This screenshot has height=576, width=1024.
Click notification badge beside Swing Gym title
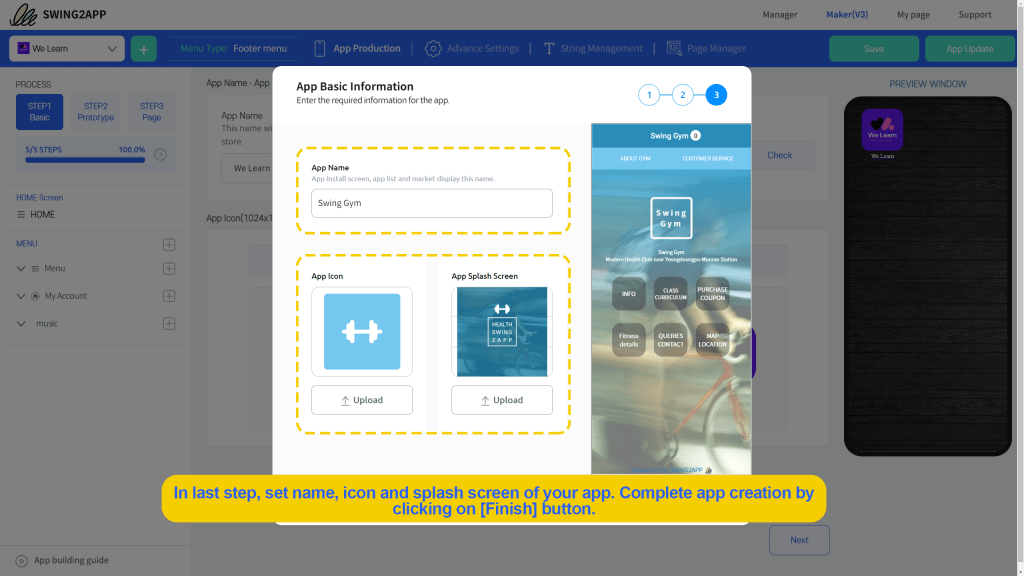[696, 136]
